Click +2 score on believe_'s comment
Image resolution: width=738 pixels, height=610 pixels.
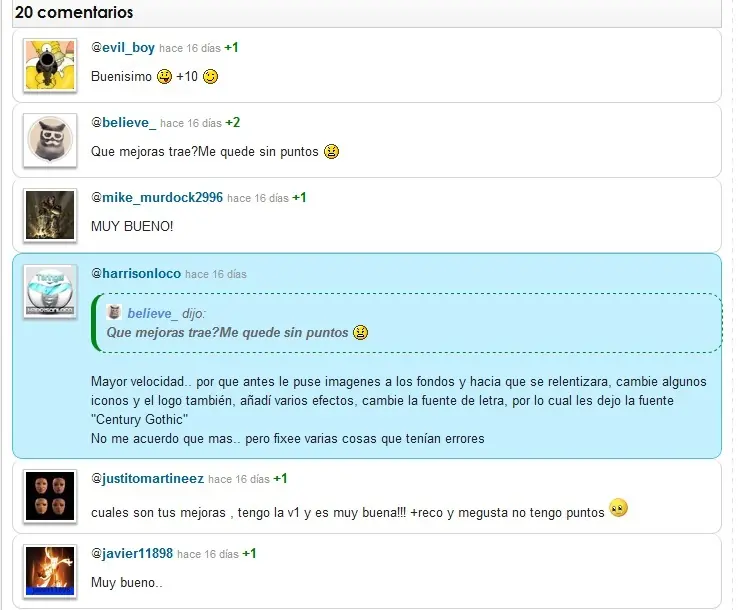click(233, 122)
